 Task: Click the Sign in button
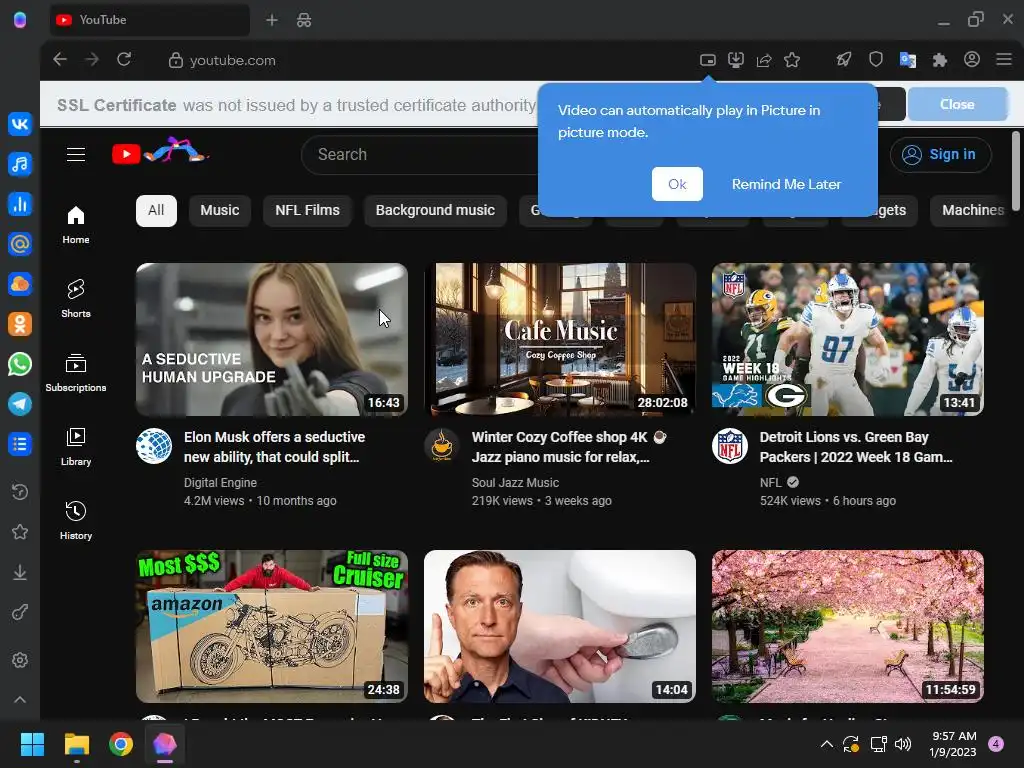tap(940, 155)
